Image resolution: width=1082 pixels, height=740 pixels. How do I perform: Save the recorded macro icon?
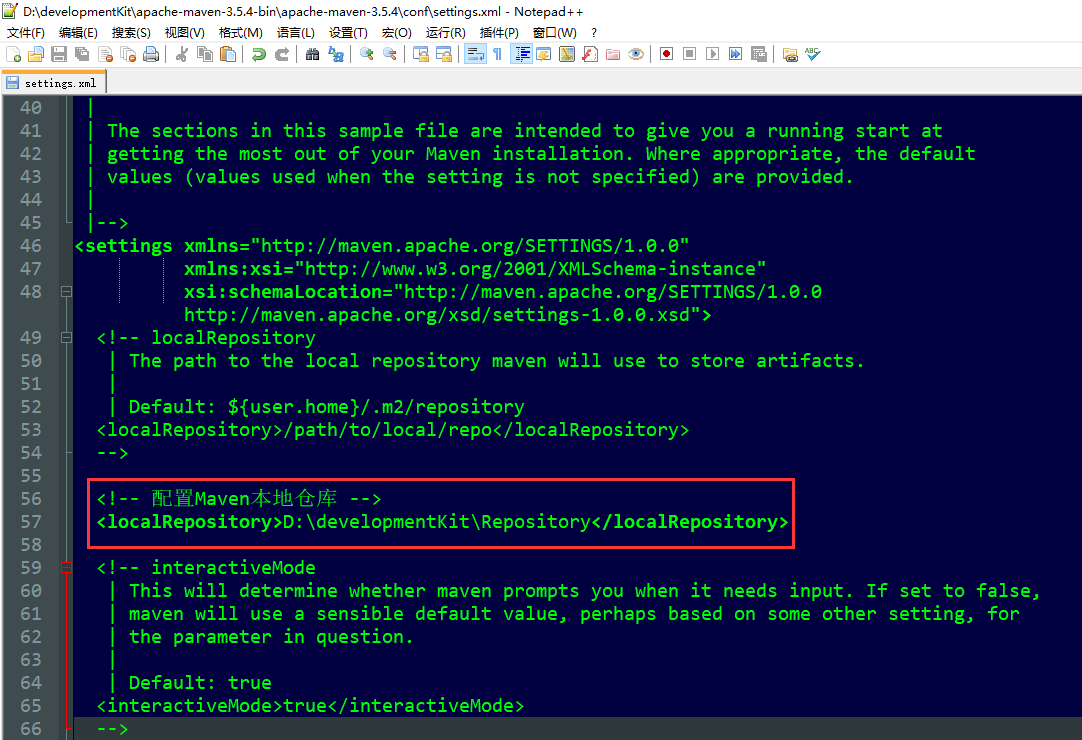[759, 54]
